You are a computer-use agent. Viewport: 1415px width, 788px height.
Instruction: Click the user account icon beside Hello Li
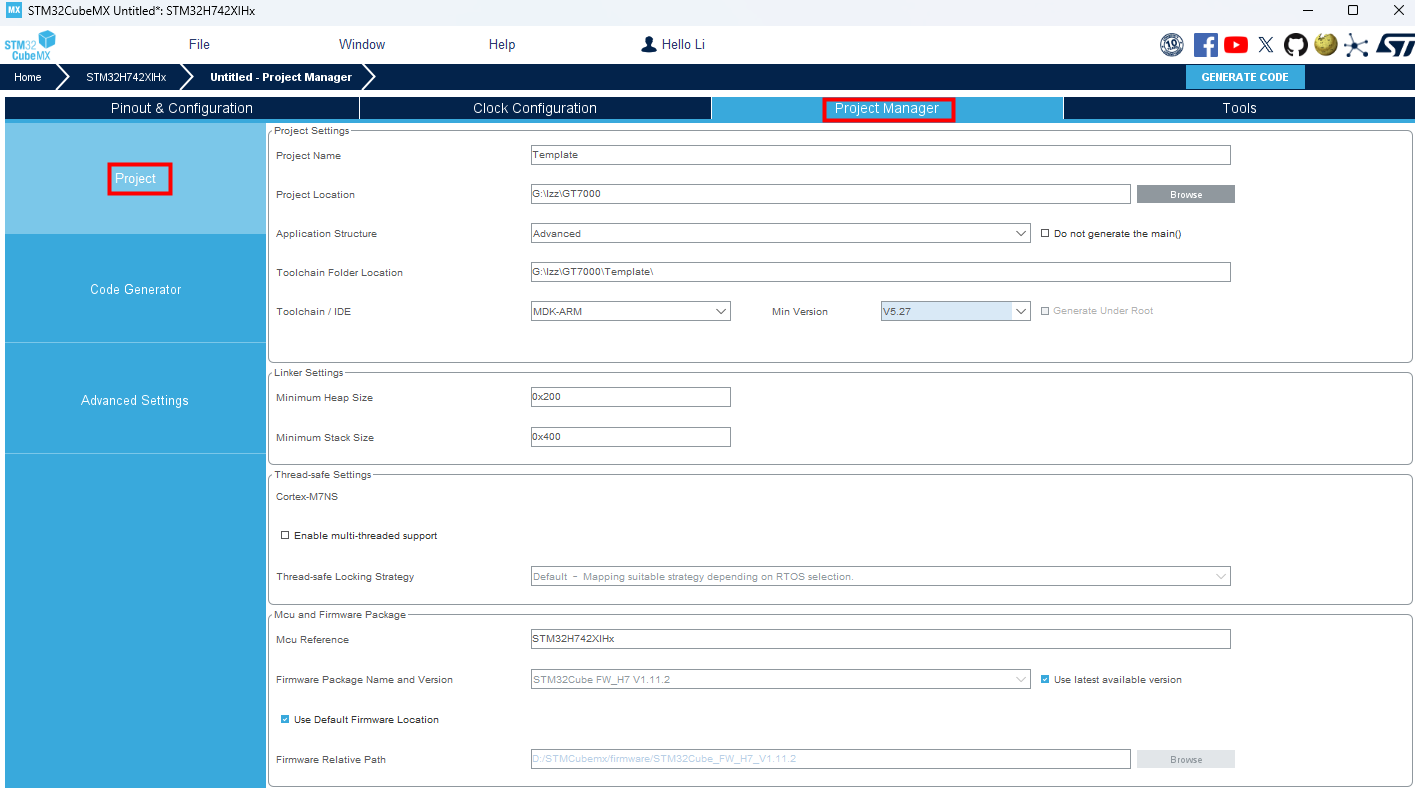pos(649,44)
